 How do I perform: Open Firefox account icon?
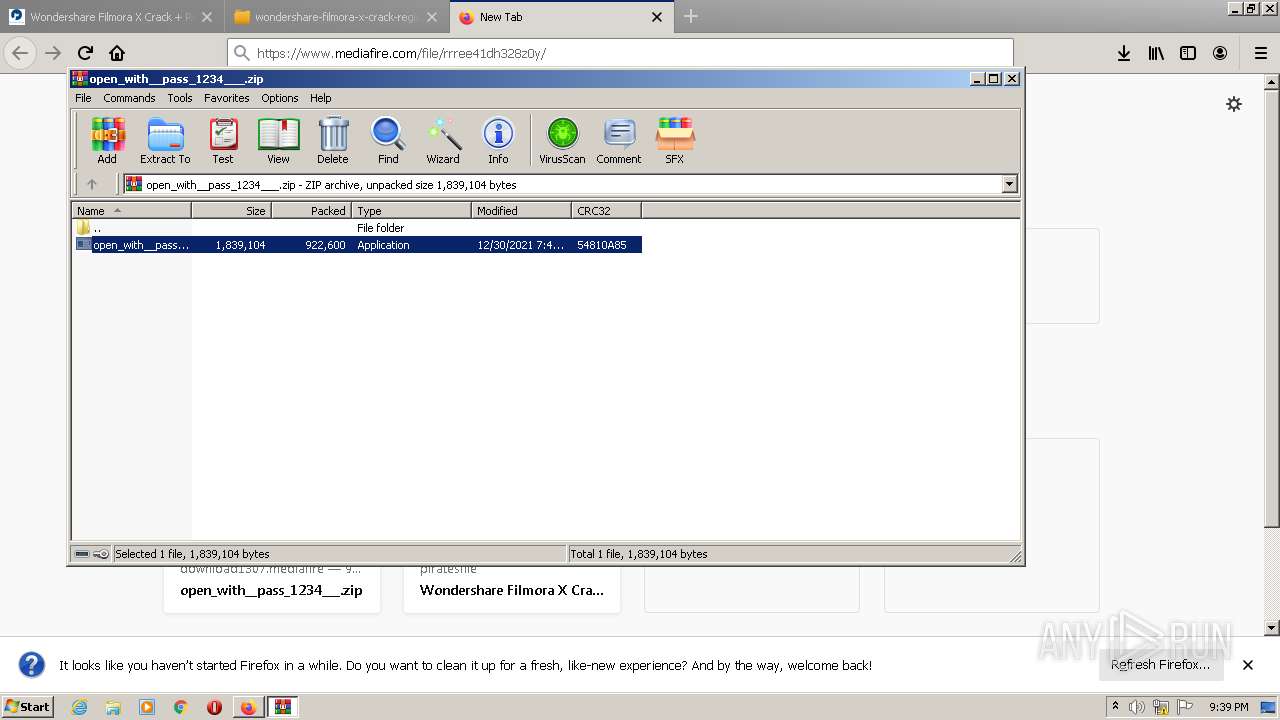click(1220, 53)
